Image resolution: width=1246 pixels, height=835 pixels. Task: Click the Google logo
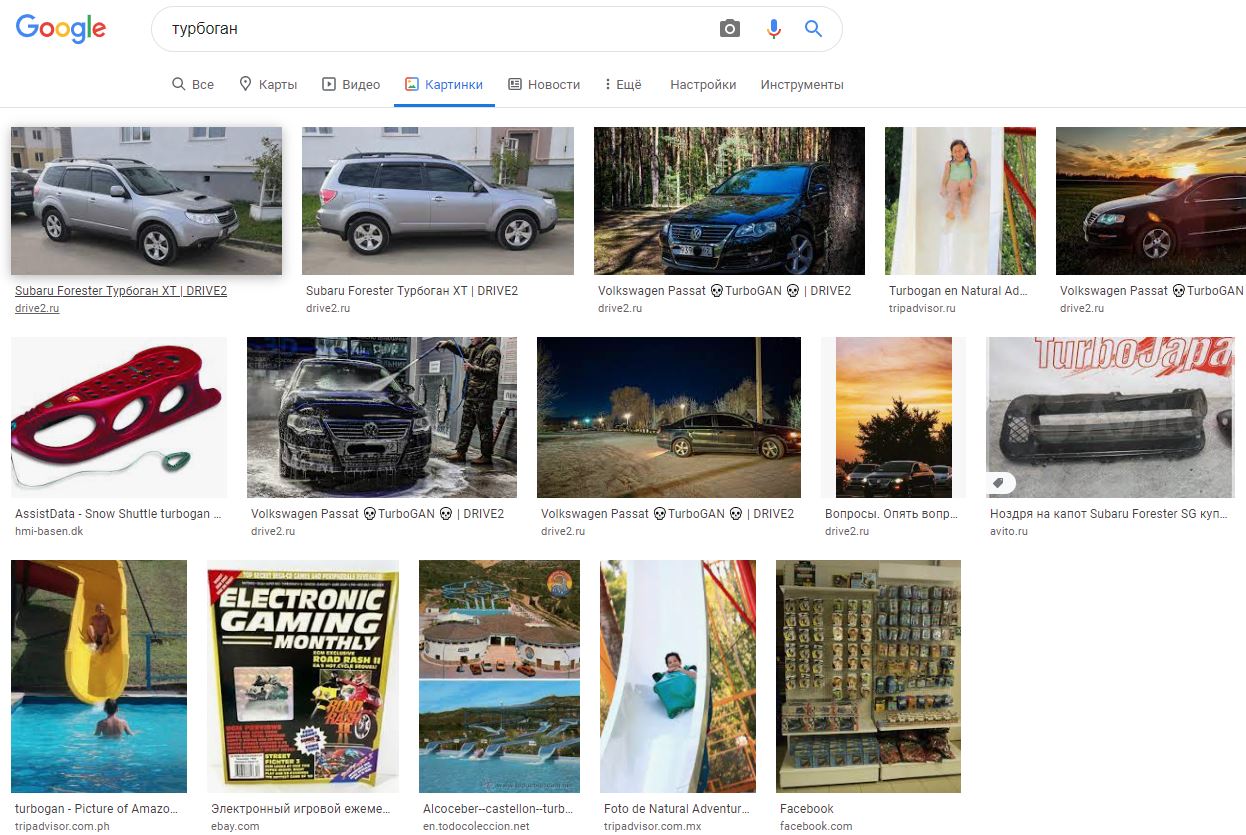(x=61, y=29)
